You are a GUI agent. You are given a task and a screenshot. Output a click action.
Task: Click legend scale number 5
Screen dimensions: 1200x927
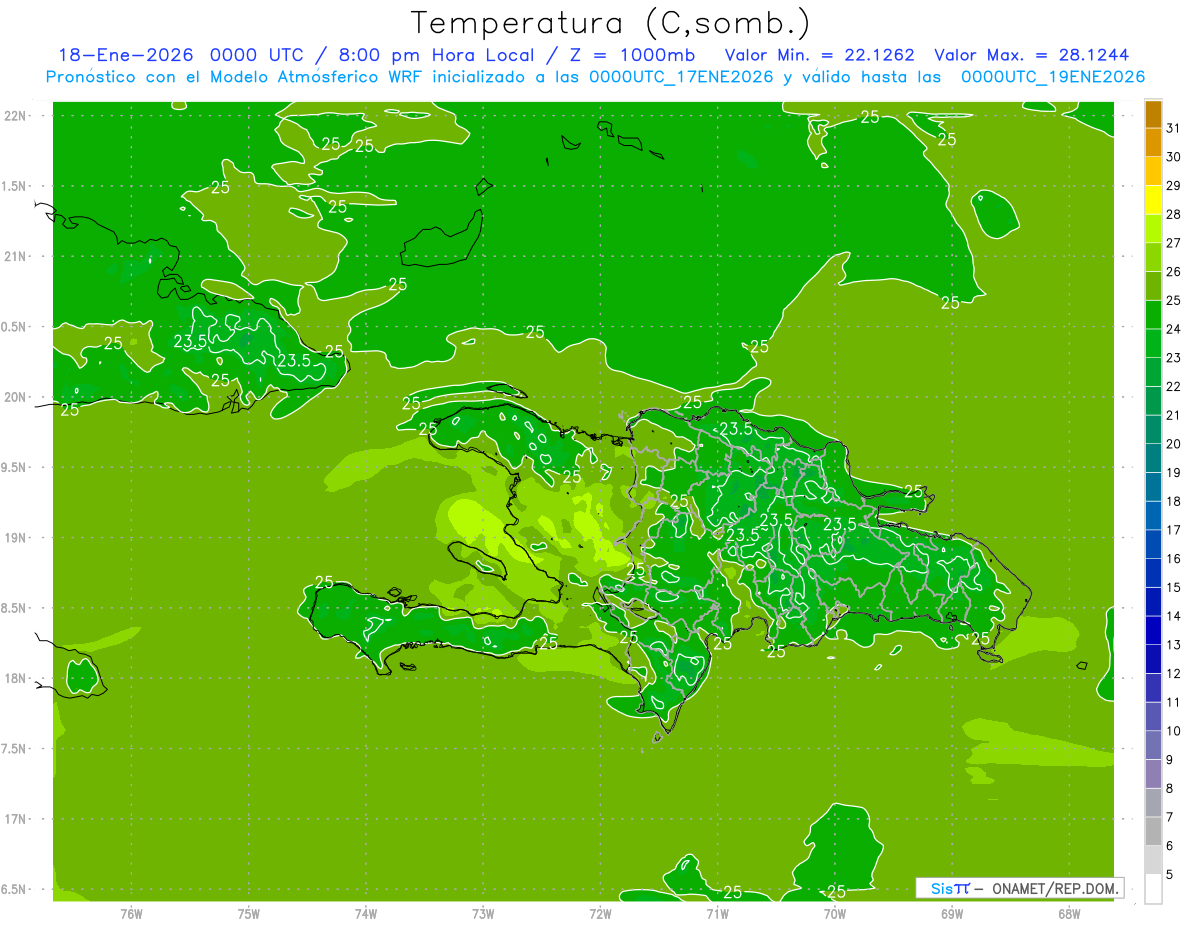(1171, 874)
